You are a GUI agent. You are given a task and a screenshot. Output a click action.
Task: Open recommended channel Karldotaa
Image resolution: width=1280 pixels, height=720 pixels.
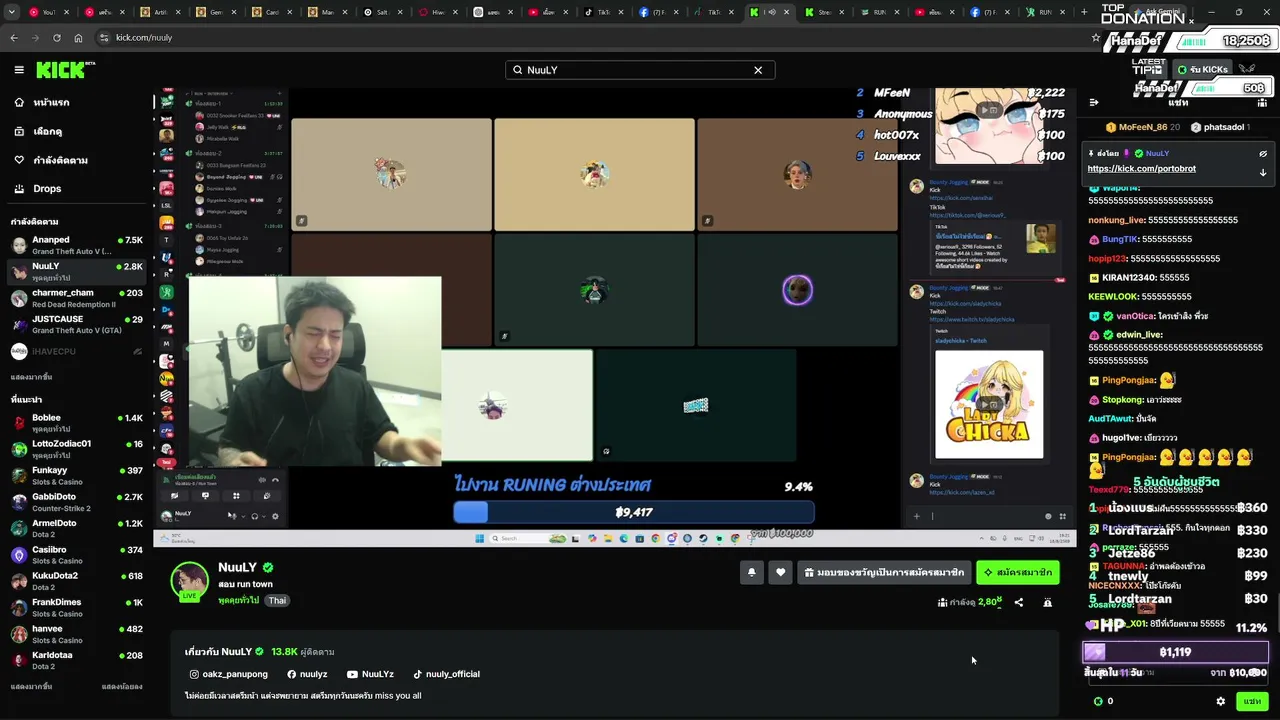[76, 661]
